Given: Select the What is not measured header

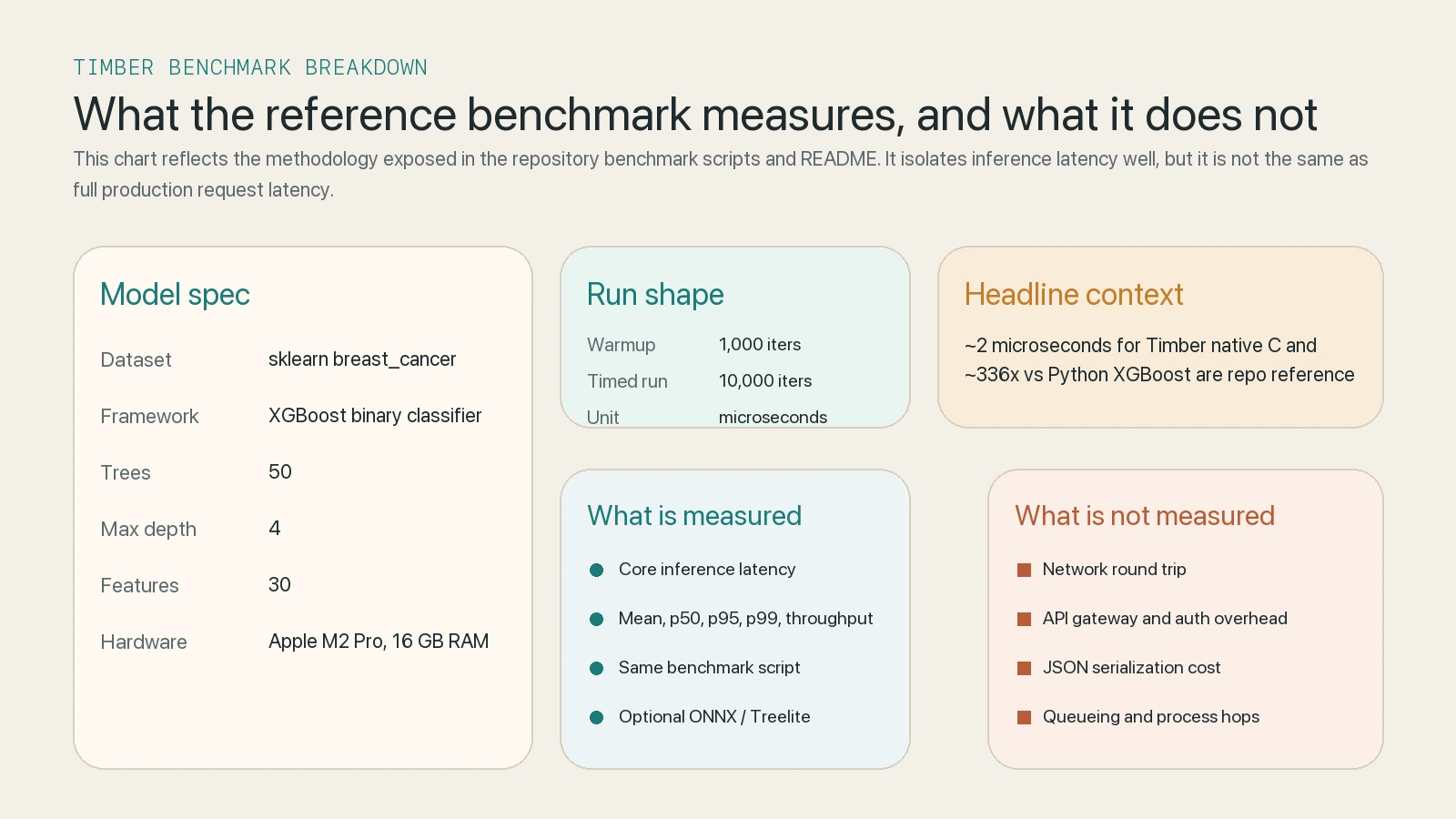Looking at the screenshot, I should (1144, 516).
